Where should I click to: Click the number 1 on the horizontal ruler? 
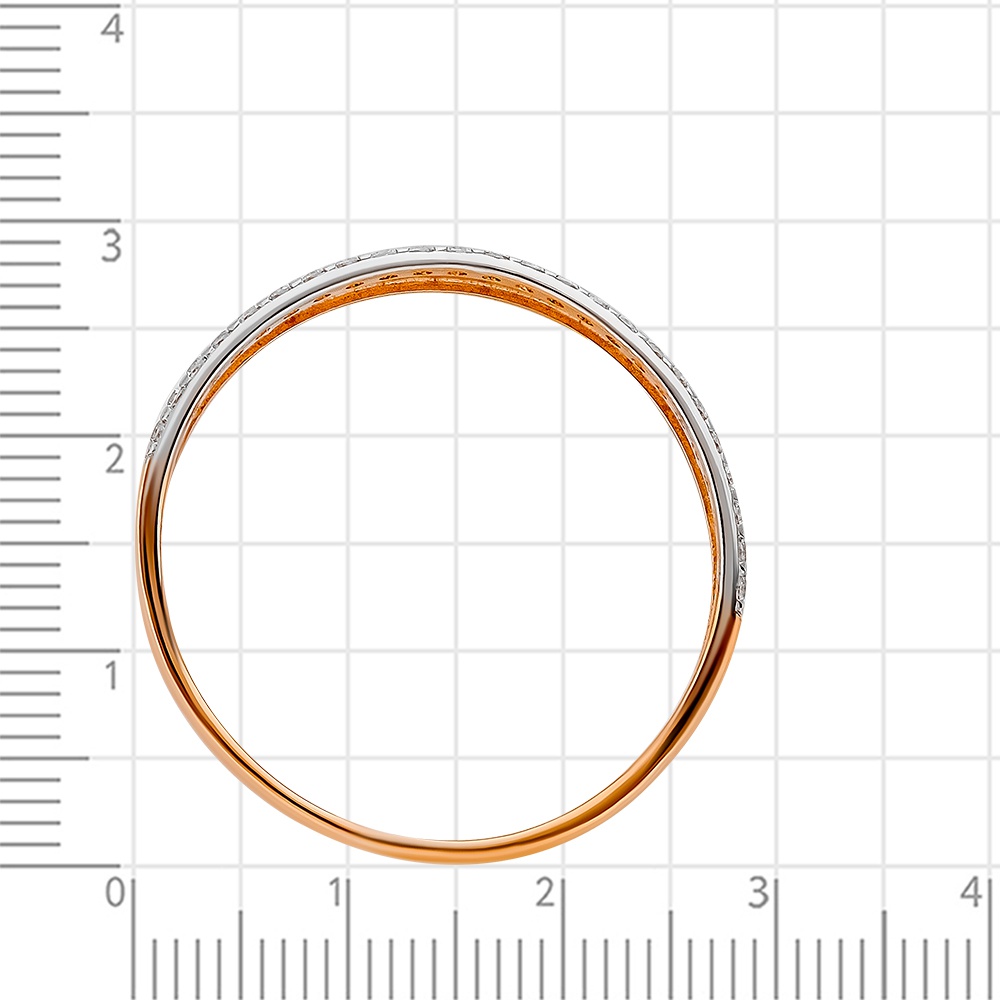point(338,892)
